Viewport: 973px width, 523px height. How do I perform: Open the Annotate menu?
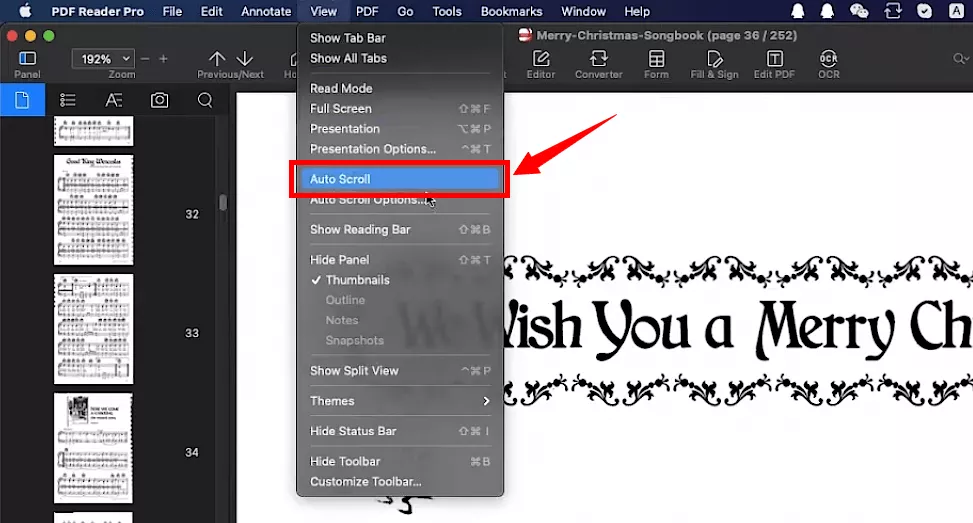point(266,11)
